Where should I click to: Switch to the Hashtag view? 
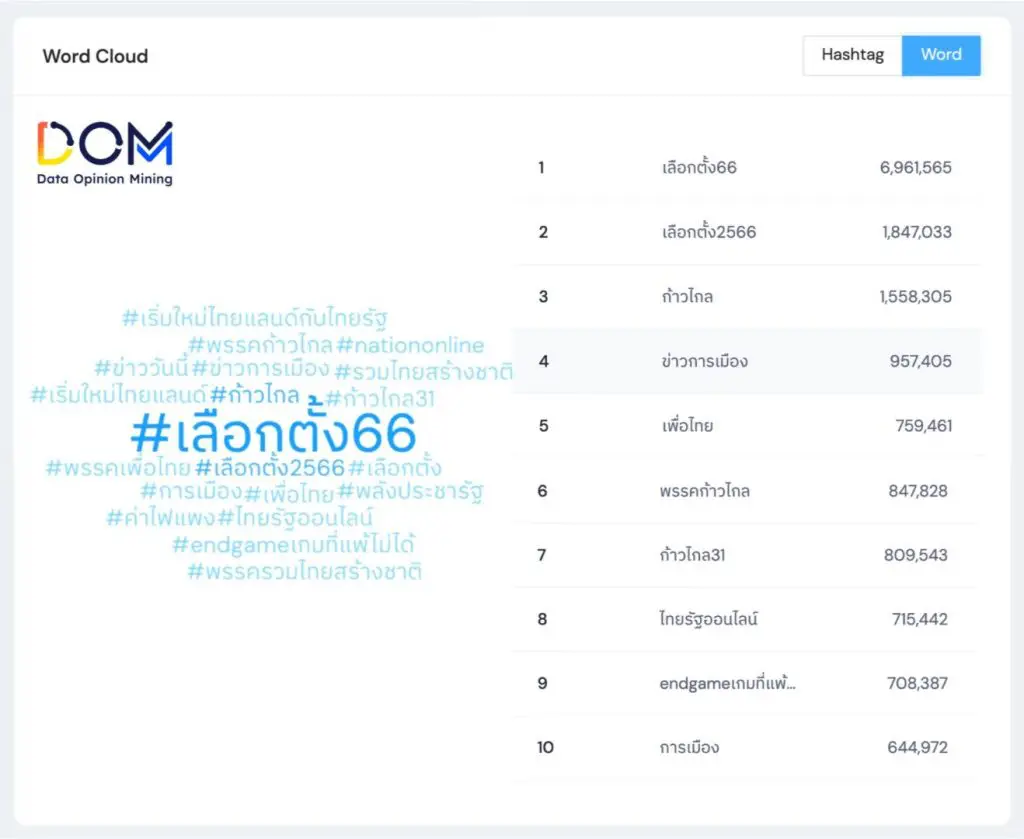pyautogui.click(x=852, y=55)
